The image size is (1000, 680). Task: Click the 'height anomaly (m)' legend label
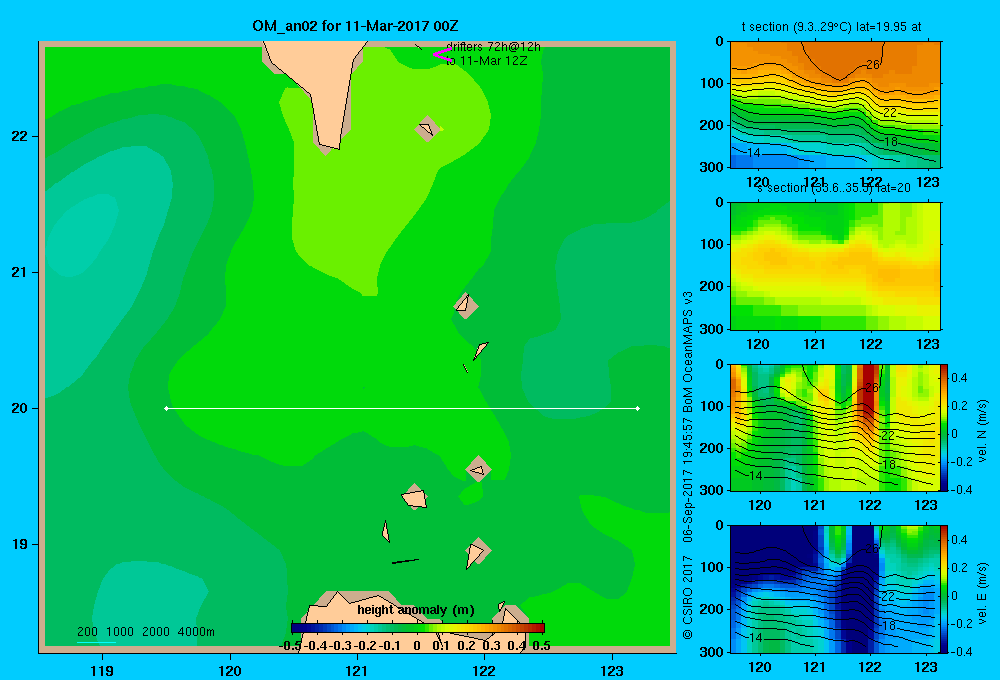416,610
